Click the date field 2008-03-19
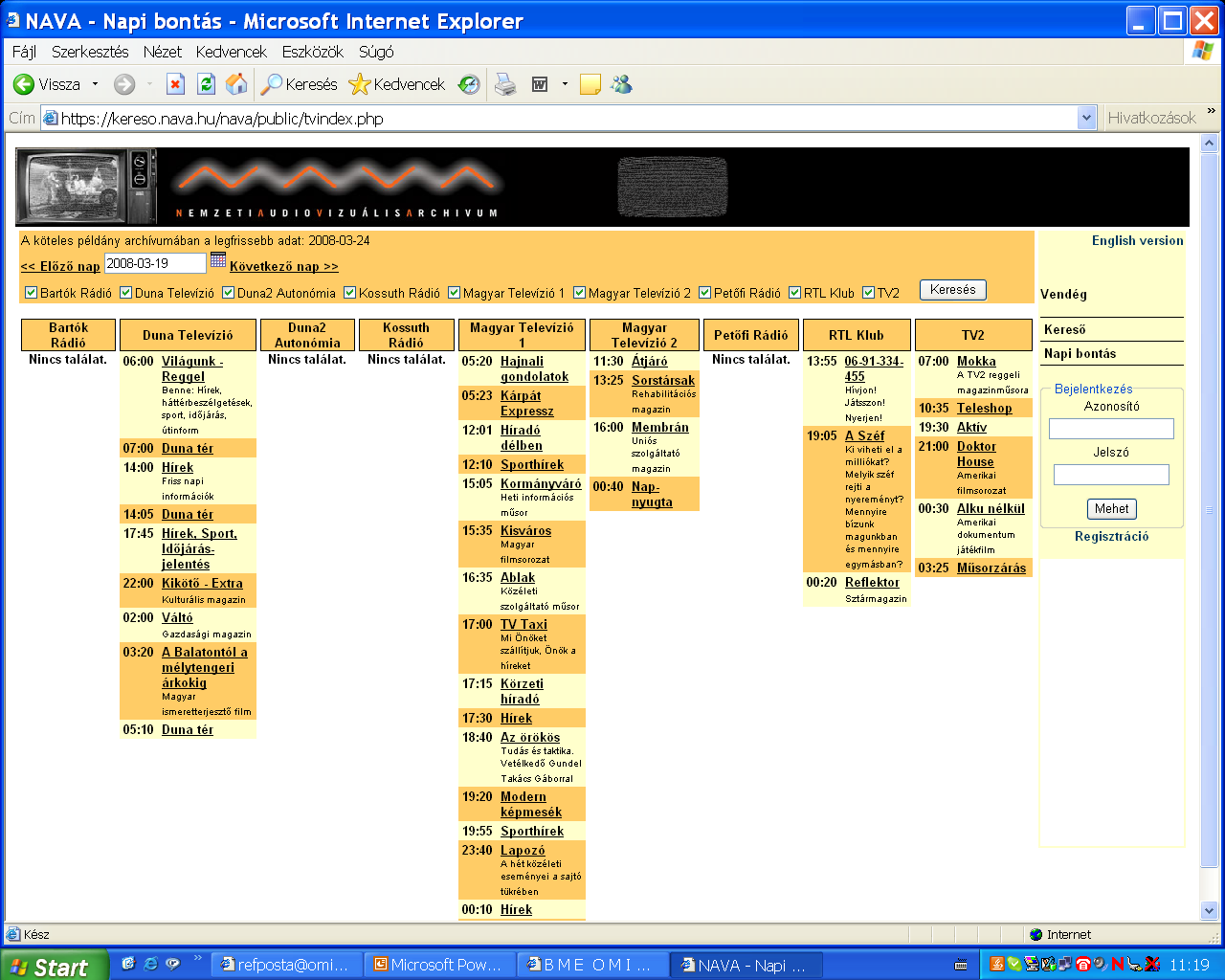The image size is (1225, 980). pyautogui.click(x=155, y=263)
